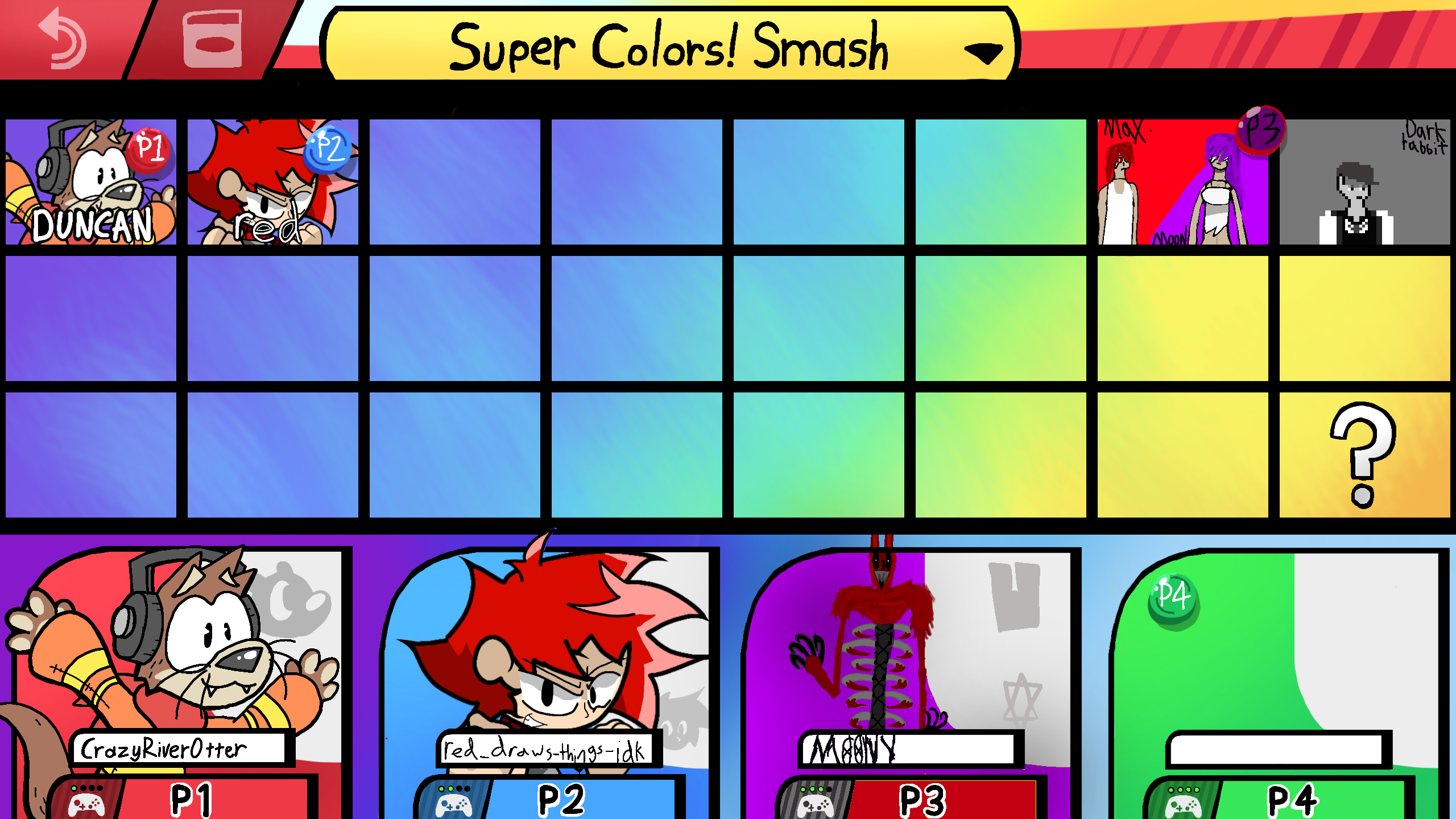1456x819 pixels.
Task: Open the rules box icon next to back
Action: (212, 39)
